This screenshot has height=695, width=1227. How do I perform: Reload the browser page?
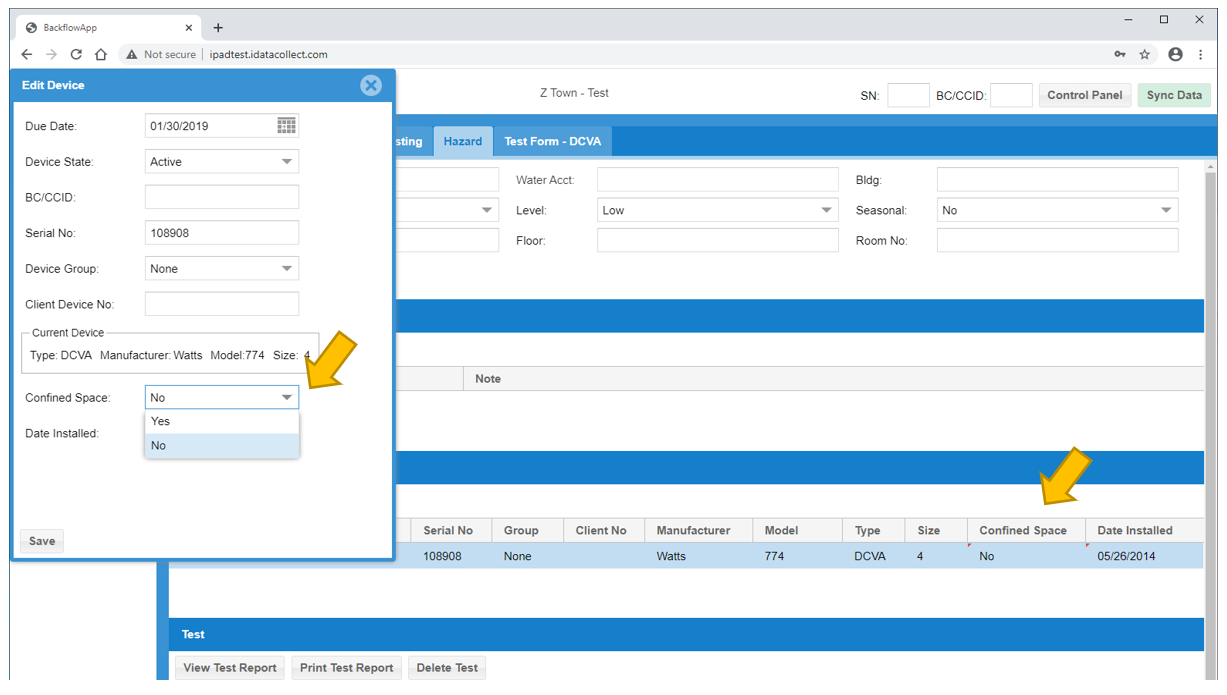coord(76,54)
